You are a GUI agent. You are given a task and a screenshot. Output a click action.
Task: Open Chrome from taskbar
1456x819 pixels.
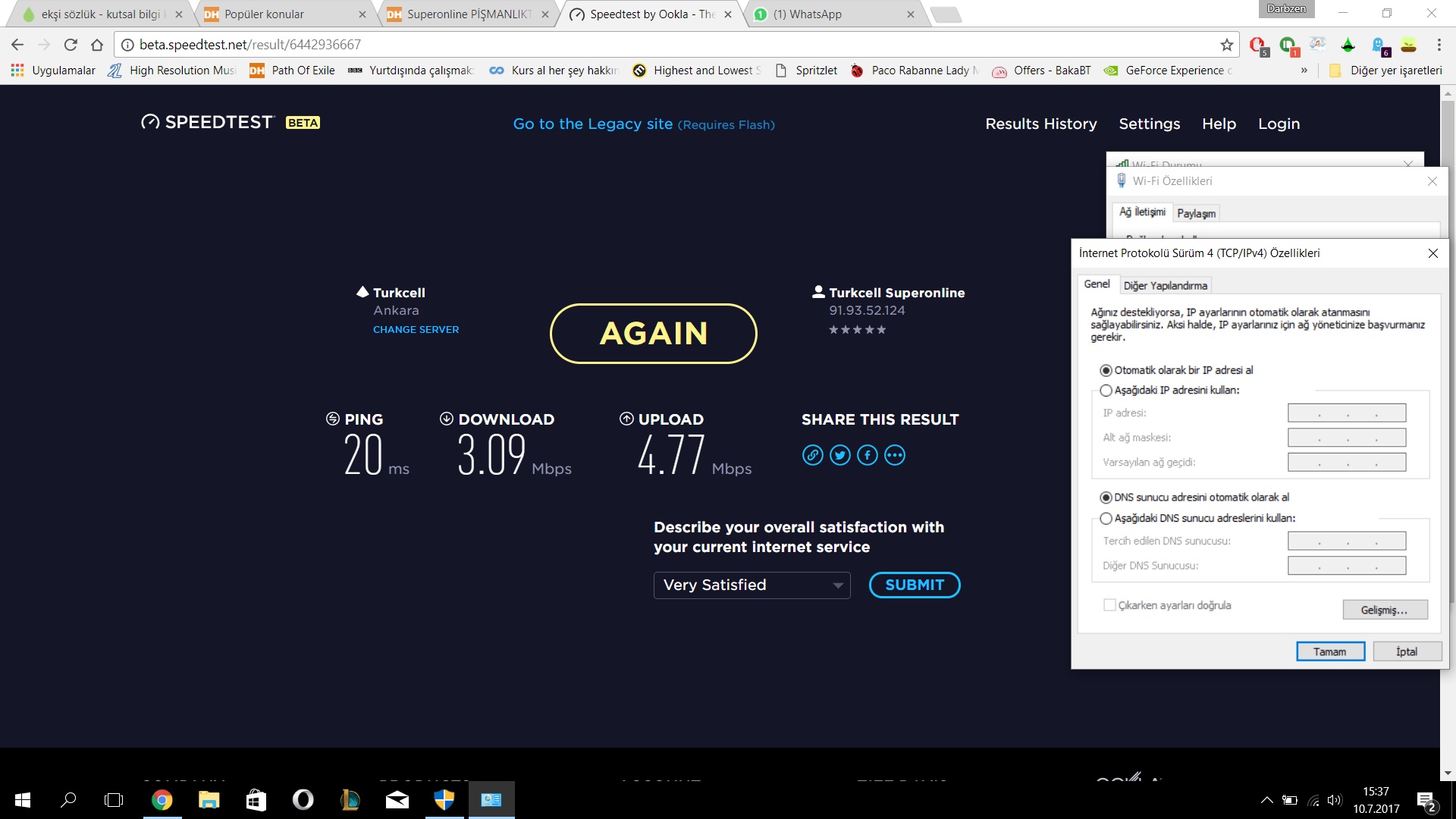tap(162, 799)
